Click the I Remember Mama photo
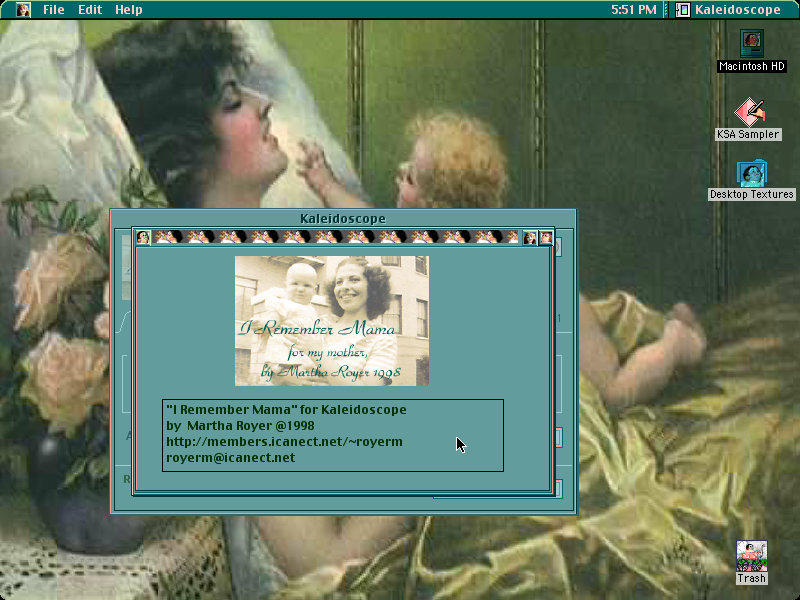This screenshot has width=800, height=600. pos(332,321)
